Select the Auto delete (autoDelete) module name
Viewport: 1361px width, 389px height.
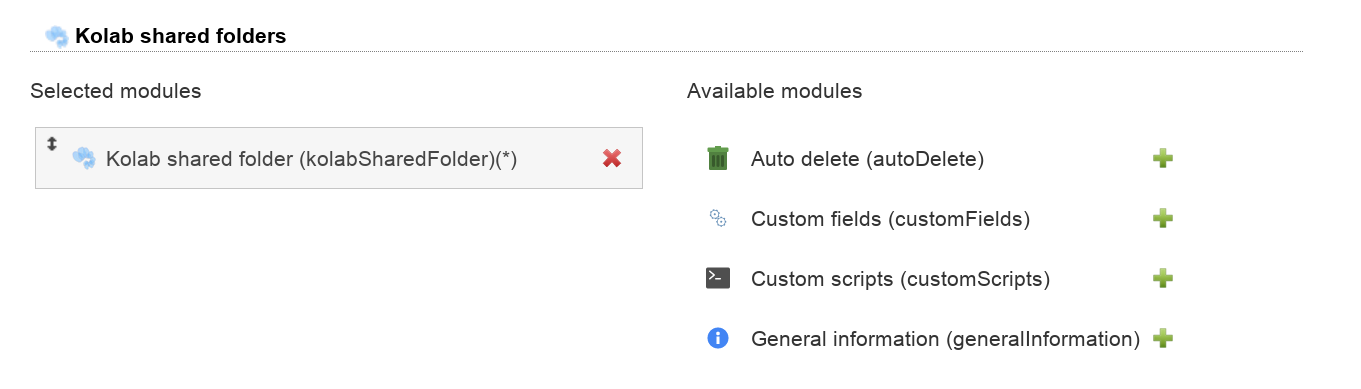pyautogui.click(x=868, y=159)
